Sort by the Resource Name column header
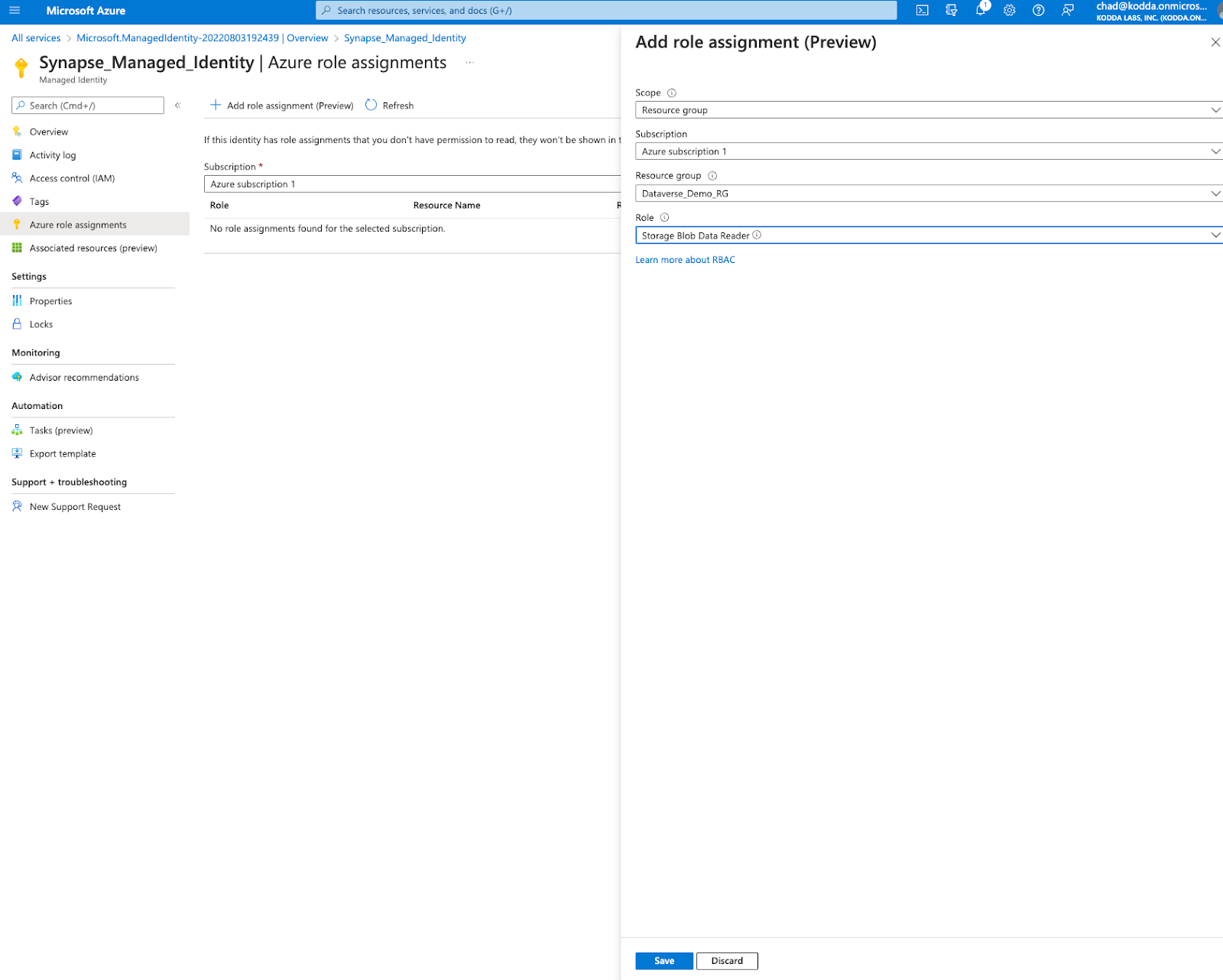Screen dimensions: 1223x980 [446, 206]
